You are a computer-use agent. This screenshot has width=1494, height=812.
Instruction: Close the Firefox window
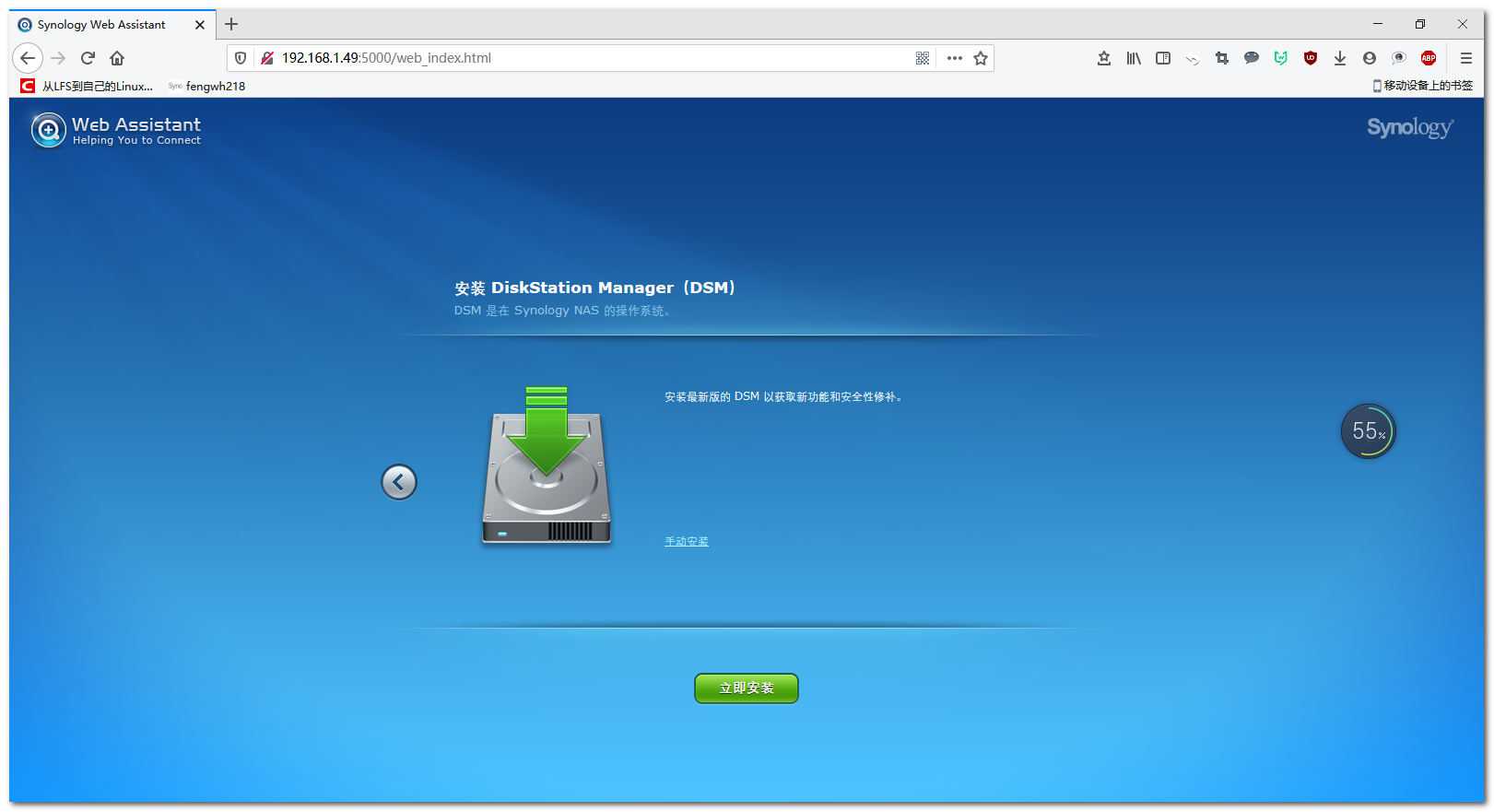(1463, 24)
